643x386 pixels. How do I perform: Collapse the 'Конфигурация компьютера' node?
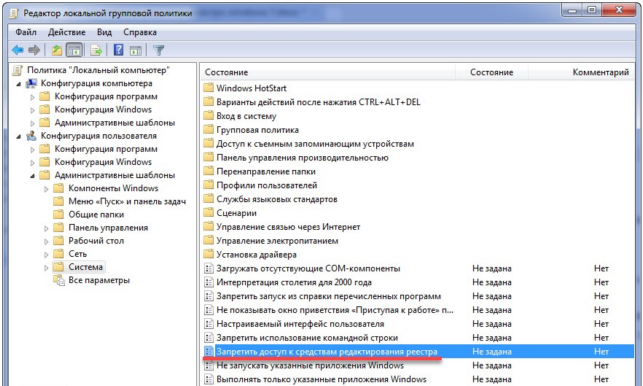point(19,84)
